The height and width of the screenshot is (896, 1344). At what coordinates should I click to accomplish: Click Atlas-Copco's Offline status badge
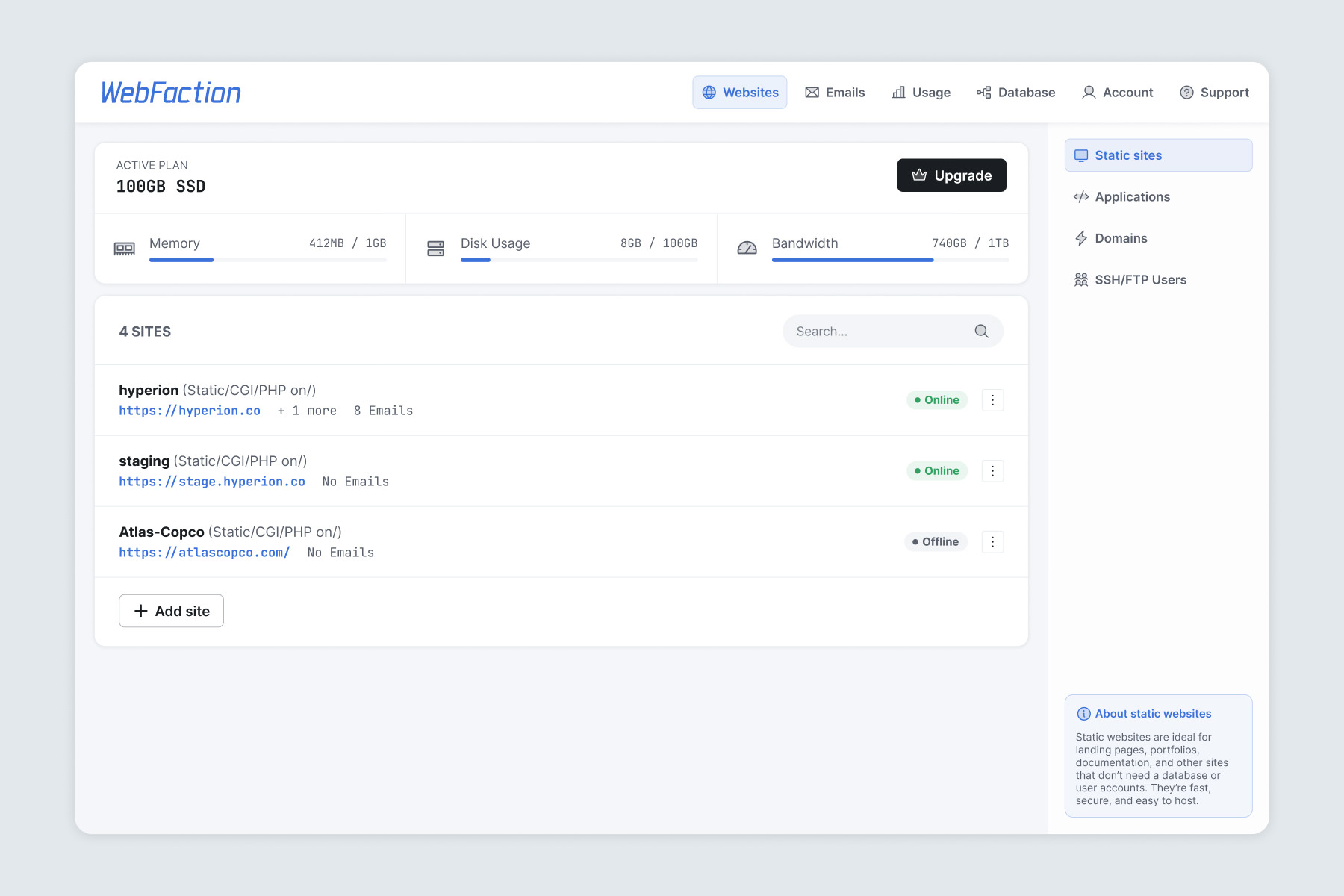point(936,542)
